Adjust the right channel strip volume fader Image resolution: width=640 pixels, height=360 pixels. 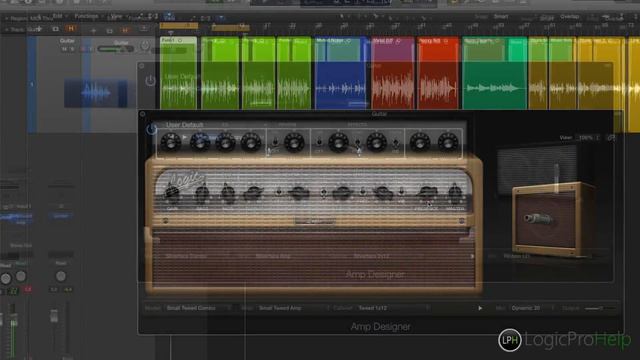[54, 316]
